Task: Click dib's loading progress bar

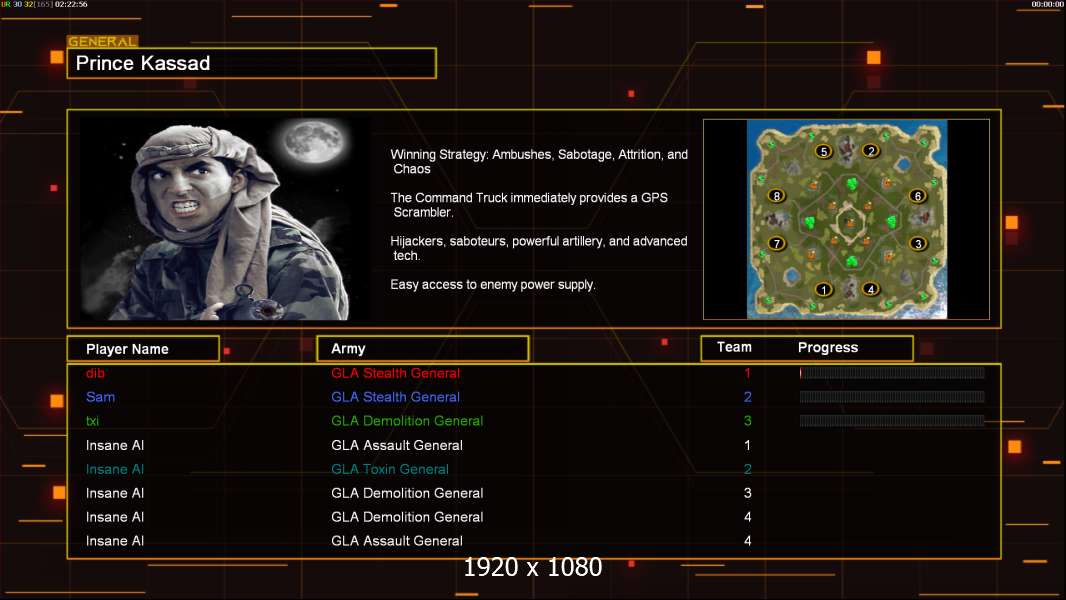Action: click(892, 372)
